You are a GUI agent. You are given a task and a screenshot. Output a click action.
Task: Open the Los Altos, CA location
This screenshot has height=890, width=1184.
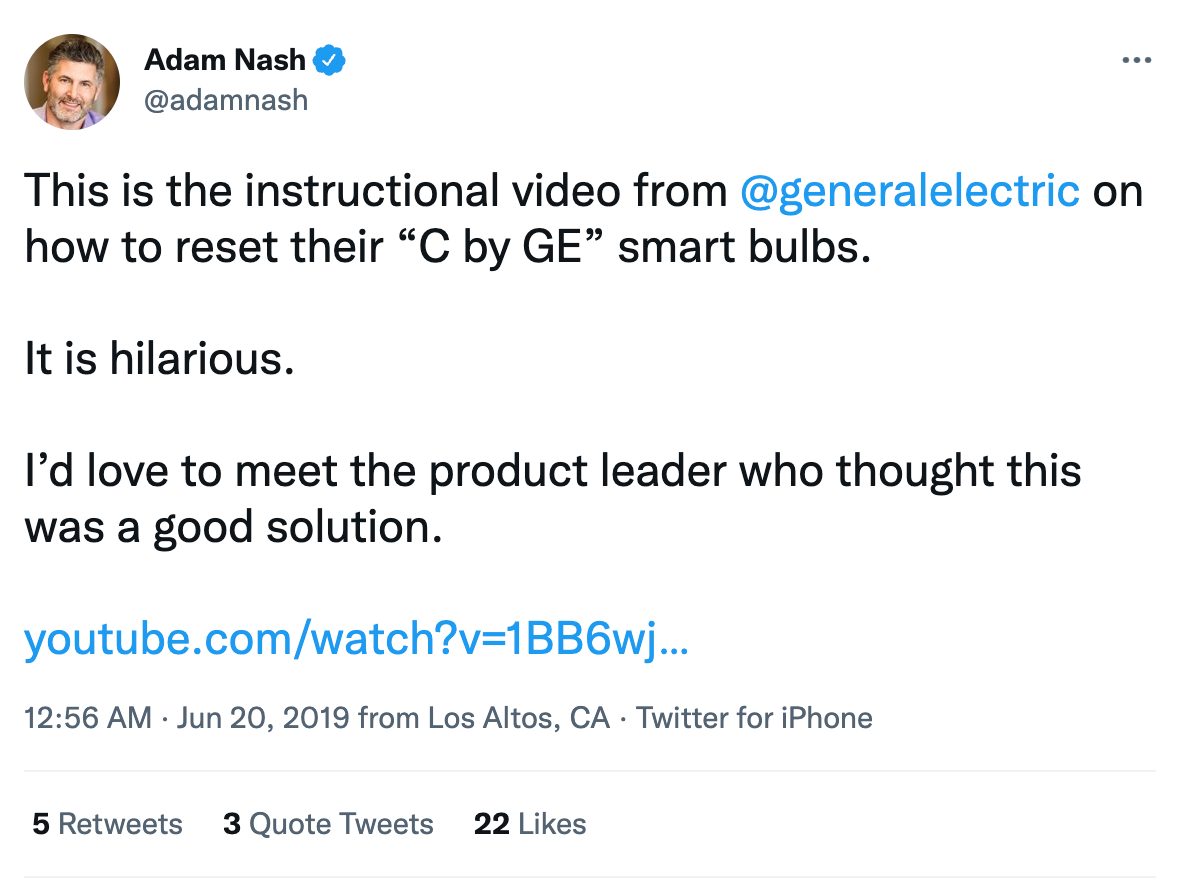[519, 718]
